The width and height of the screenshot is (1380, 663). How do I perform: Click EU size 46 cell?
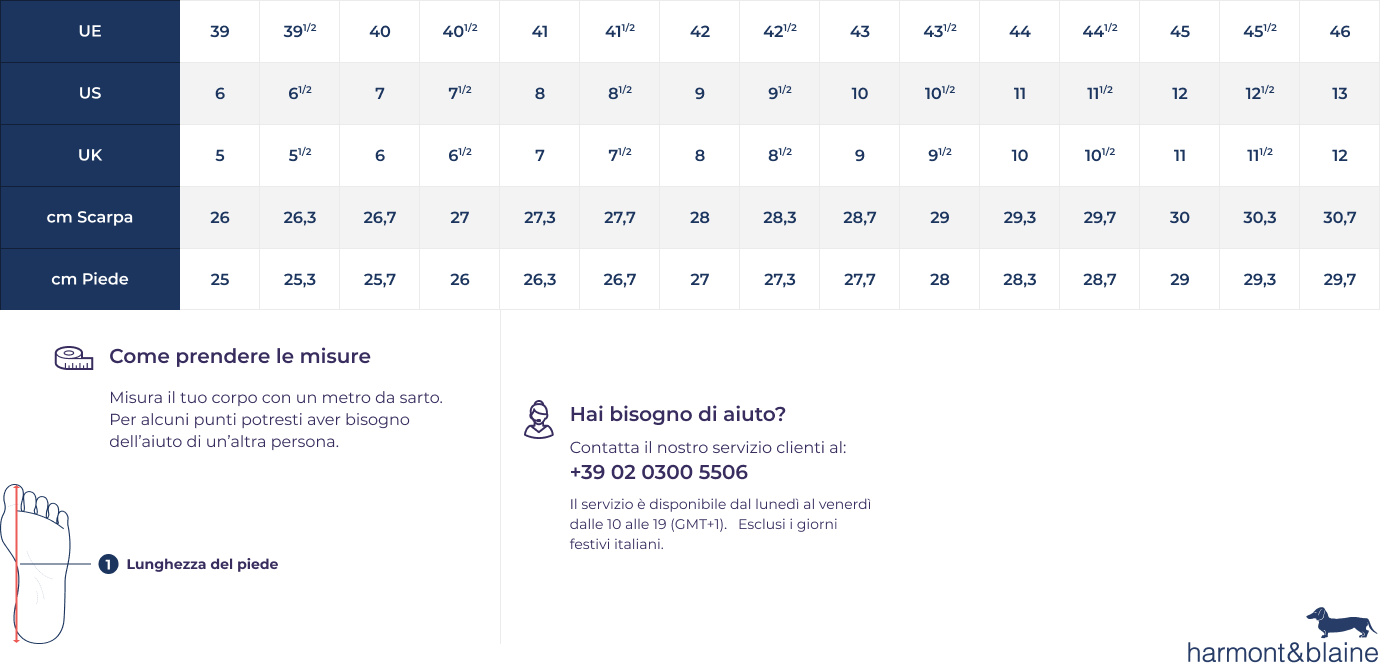1340,31
